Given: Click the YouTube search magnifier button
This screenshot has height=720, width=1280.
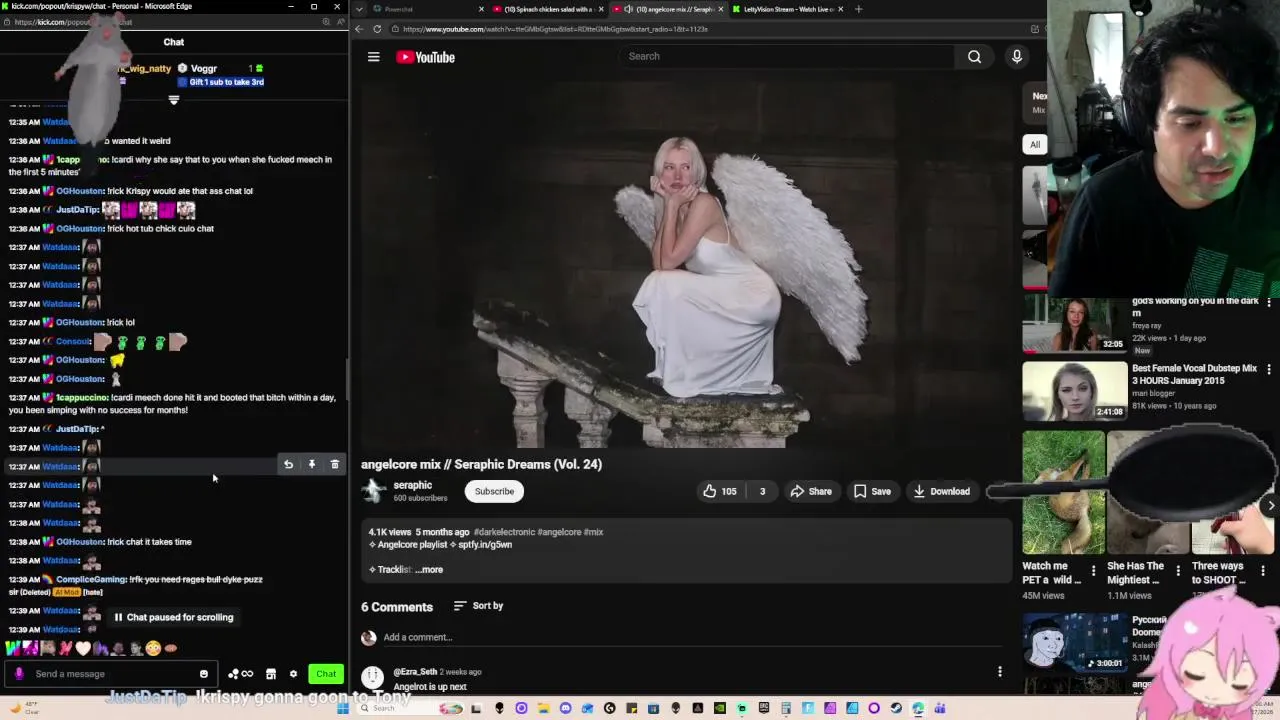Looking at the screenshot, I should point(974,57).
